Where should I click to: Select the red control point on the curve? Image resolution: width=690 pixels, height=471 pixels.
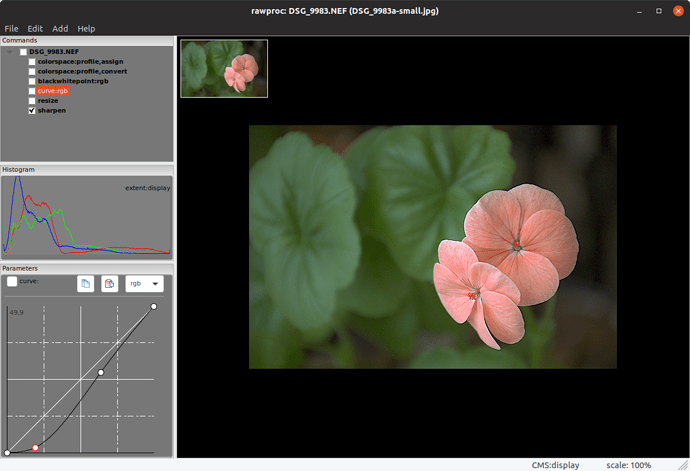pyautogui.click(x=36, y=447)
